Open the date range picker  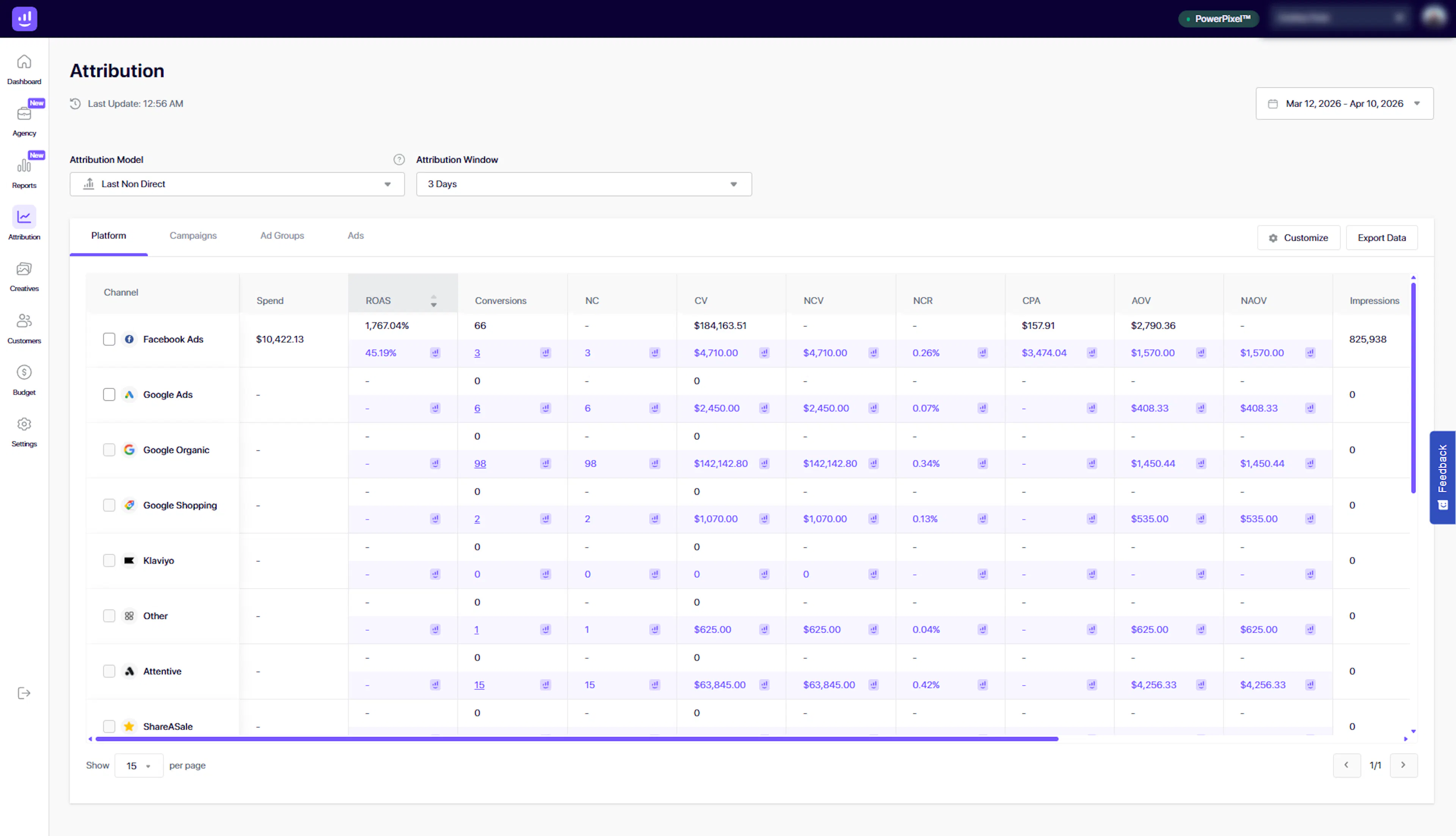1344,103
